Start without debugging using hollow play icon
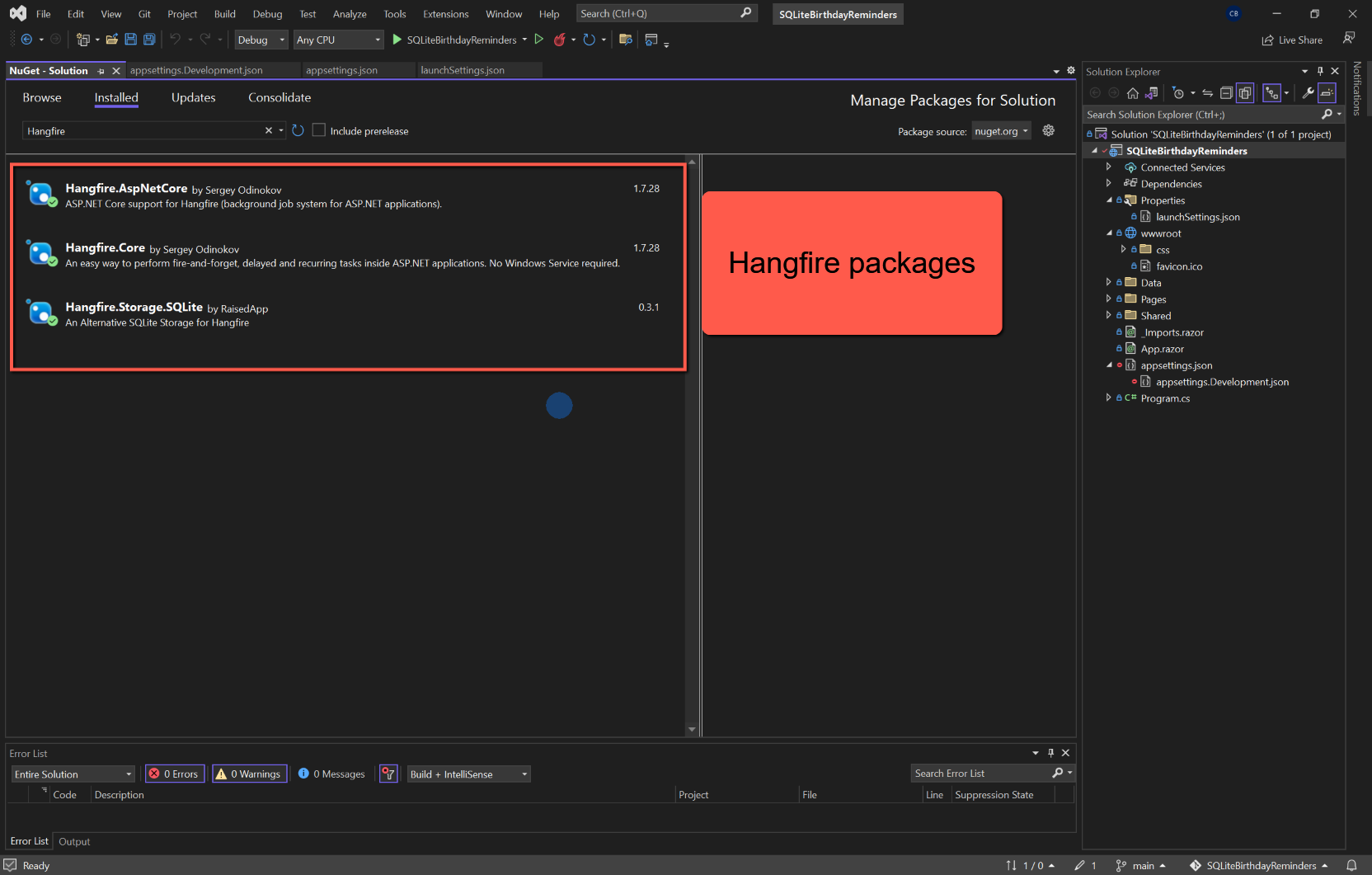This screenshot has height=875, width=1372. pos(539,40)
